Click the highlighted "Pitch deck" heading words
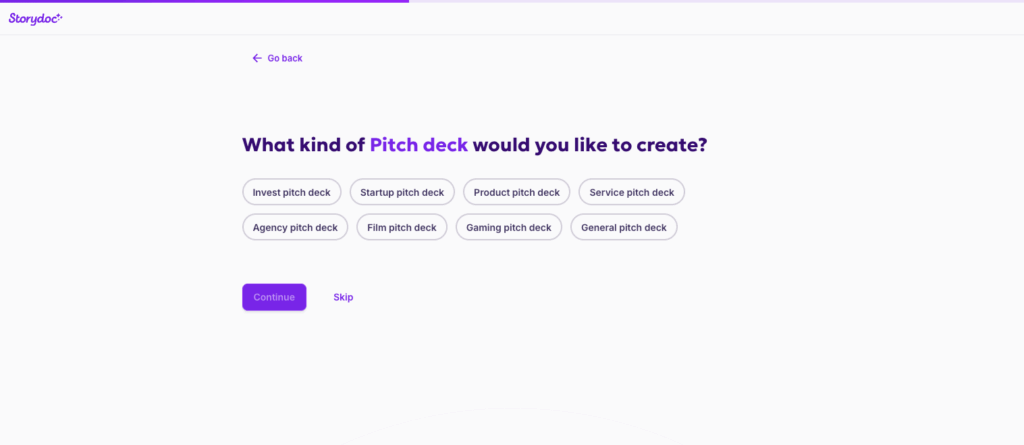The image size is (1024, 445). (419, 145)
